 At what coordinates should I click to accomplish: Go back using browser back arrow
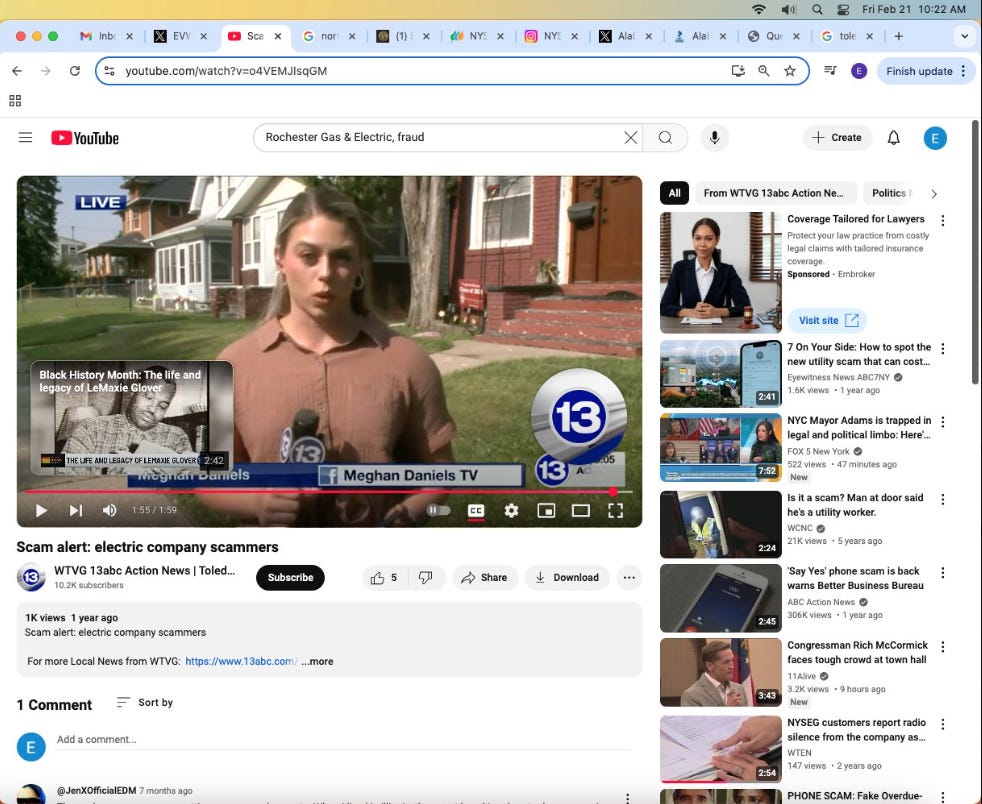click(x=17, y=71)
